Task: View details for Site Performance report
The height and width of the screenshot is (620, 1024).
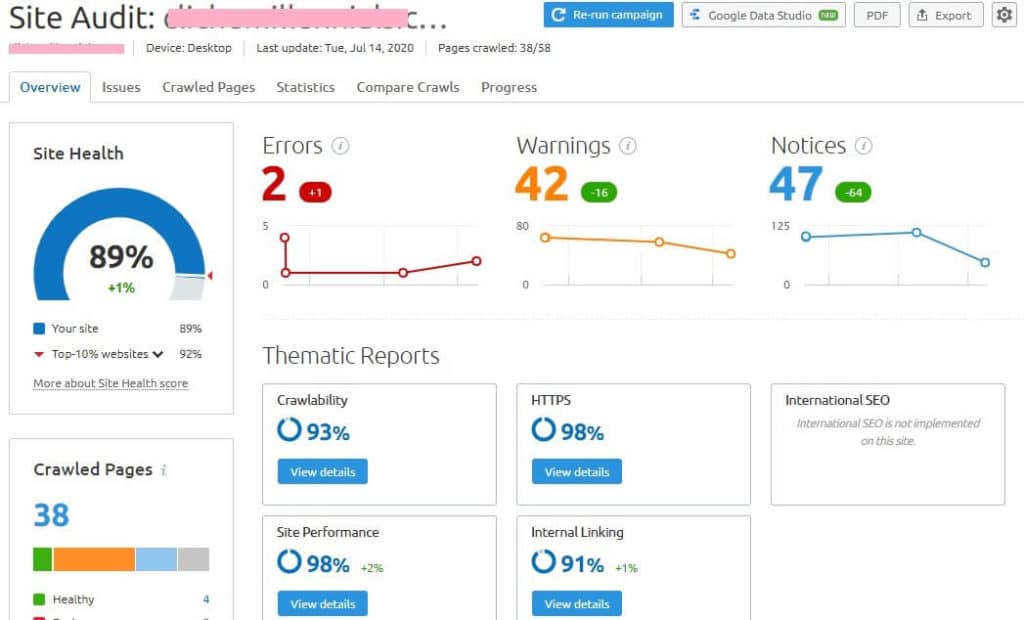Action: [323, 604]
